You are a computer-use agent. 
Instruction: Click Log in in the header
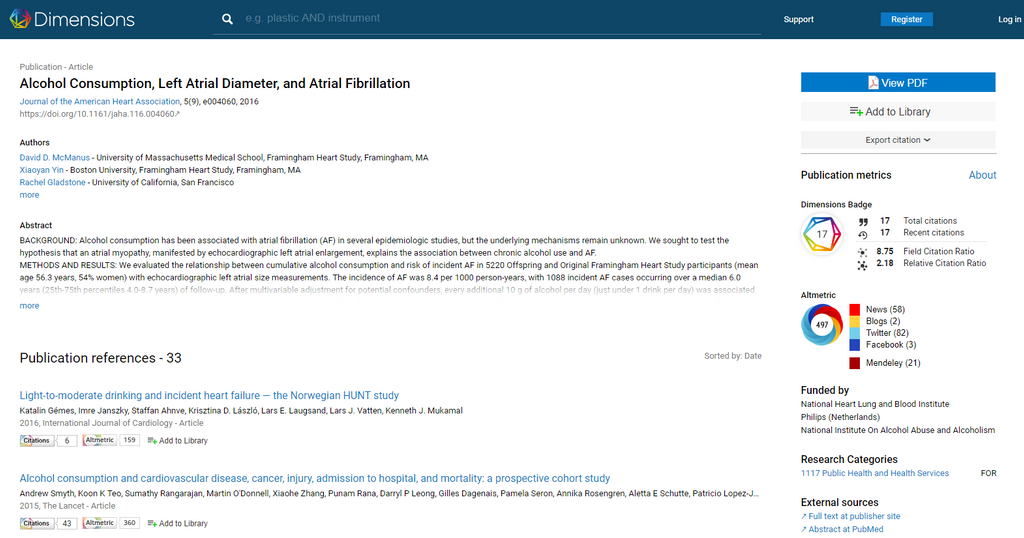pos(1009,19)
